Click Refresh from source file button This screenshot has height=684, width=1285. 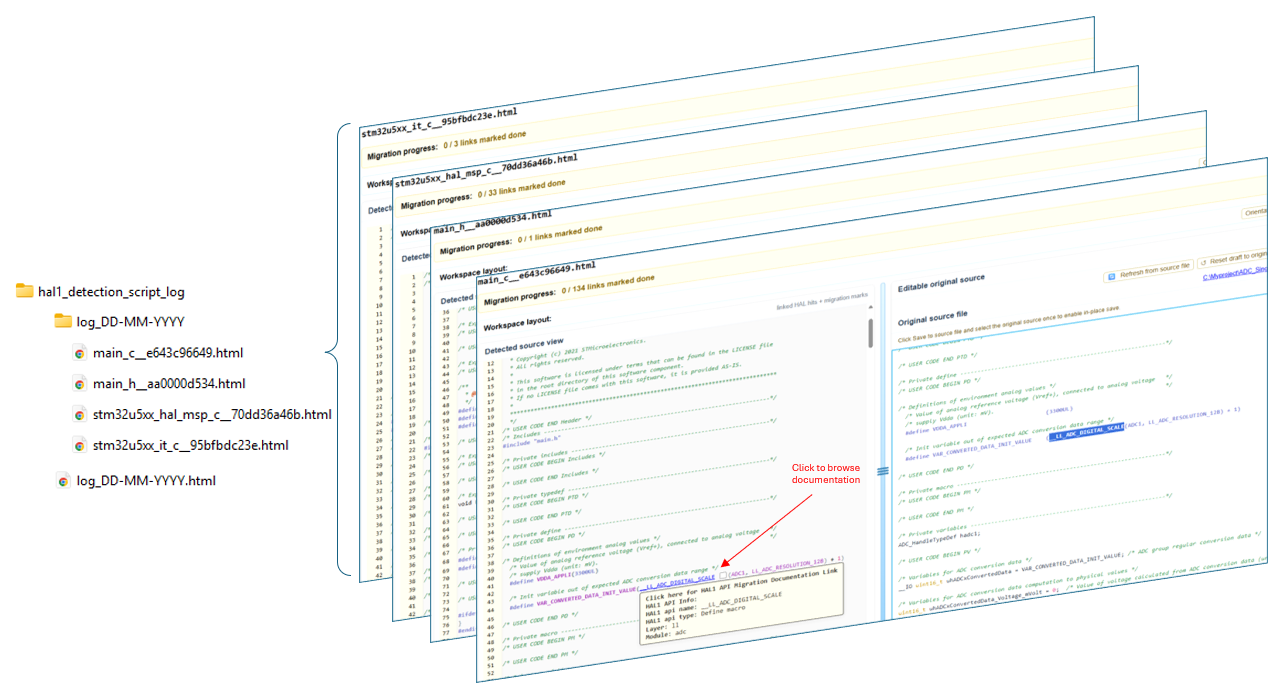point(1147,273)
